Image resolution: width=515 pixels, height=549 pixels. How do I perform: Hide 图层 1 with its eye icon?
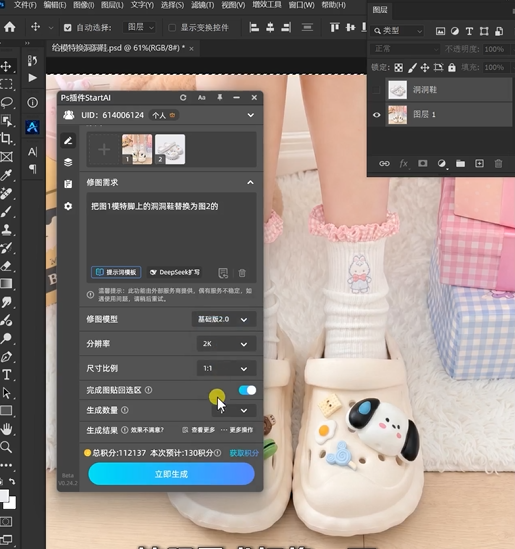pyautogui.click(x=376, y=115)
